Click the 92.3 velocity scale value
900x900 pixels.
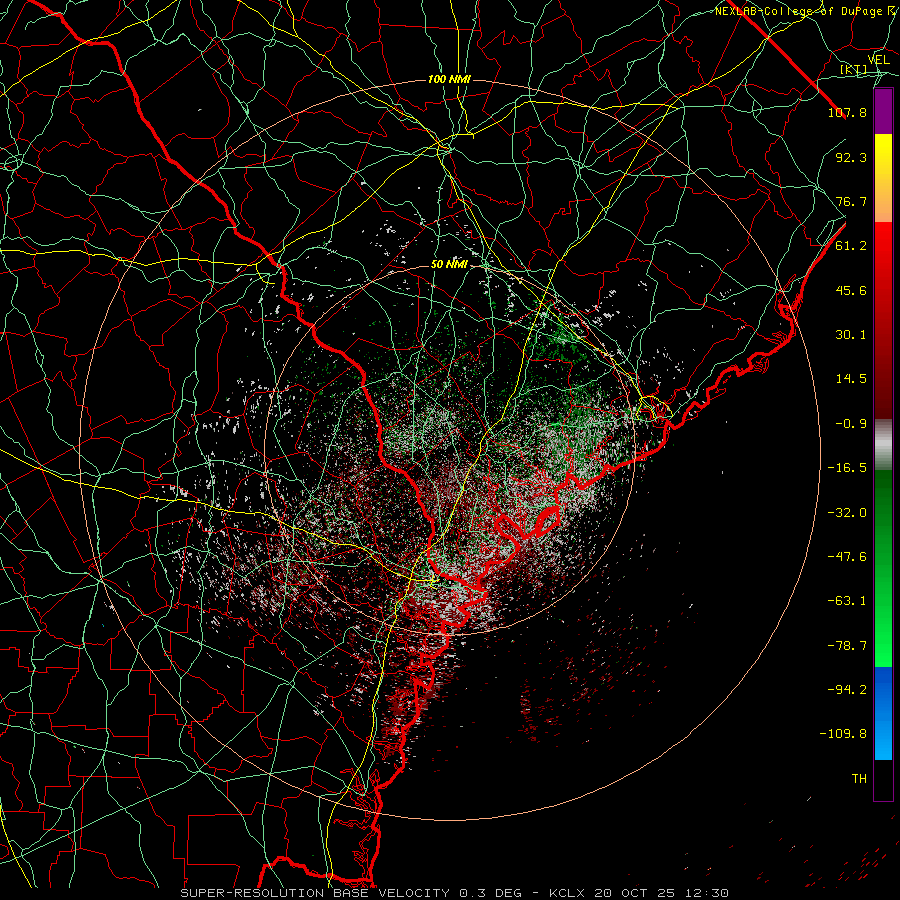pyautogui.click(x=851, y=157)
